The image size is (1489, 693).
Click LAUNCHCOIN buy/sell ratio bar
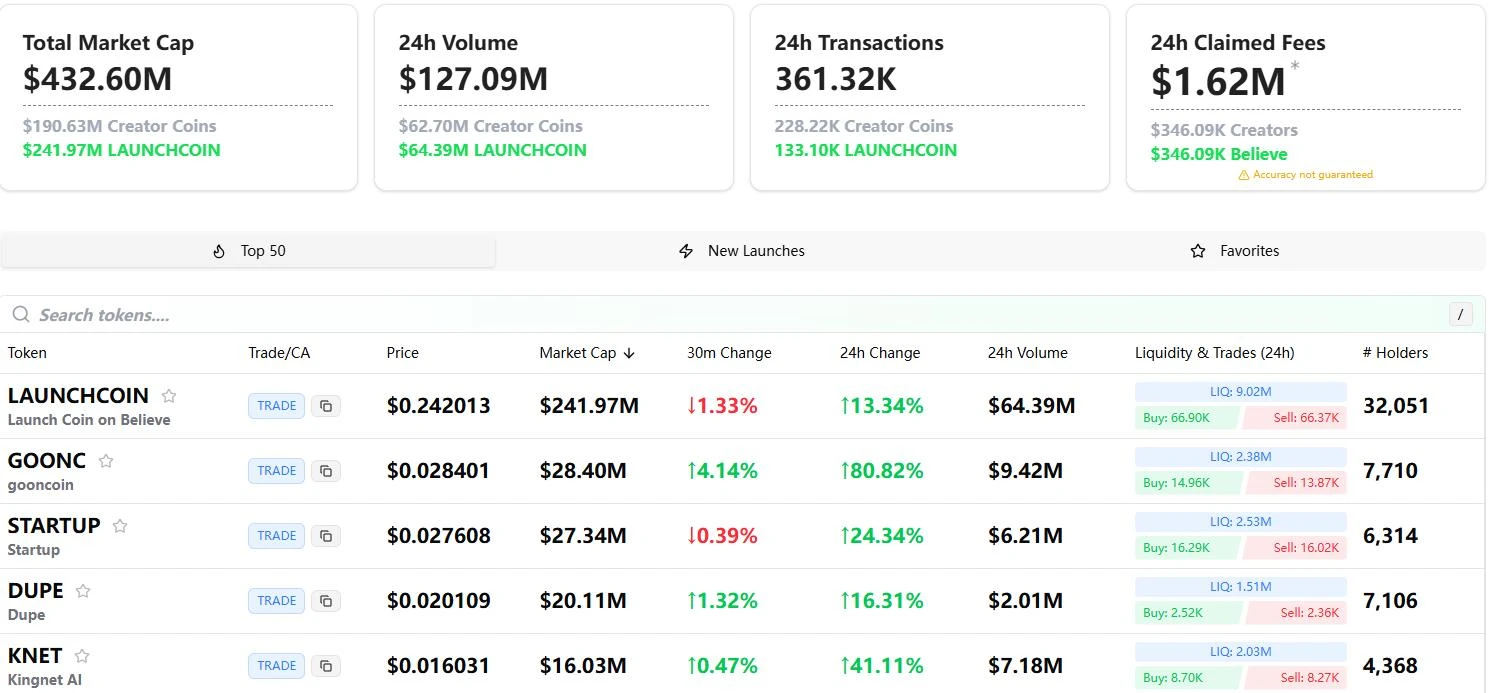click(x=1240, y=418)
